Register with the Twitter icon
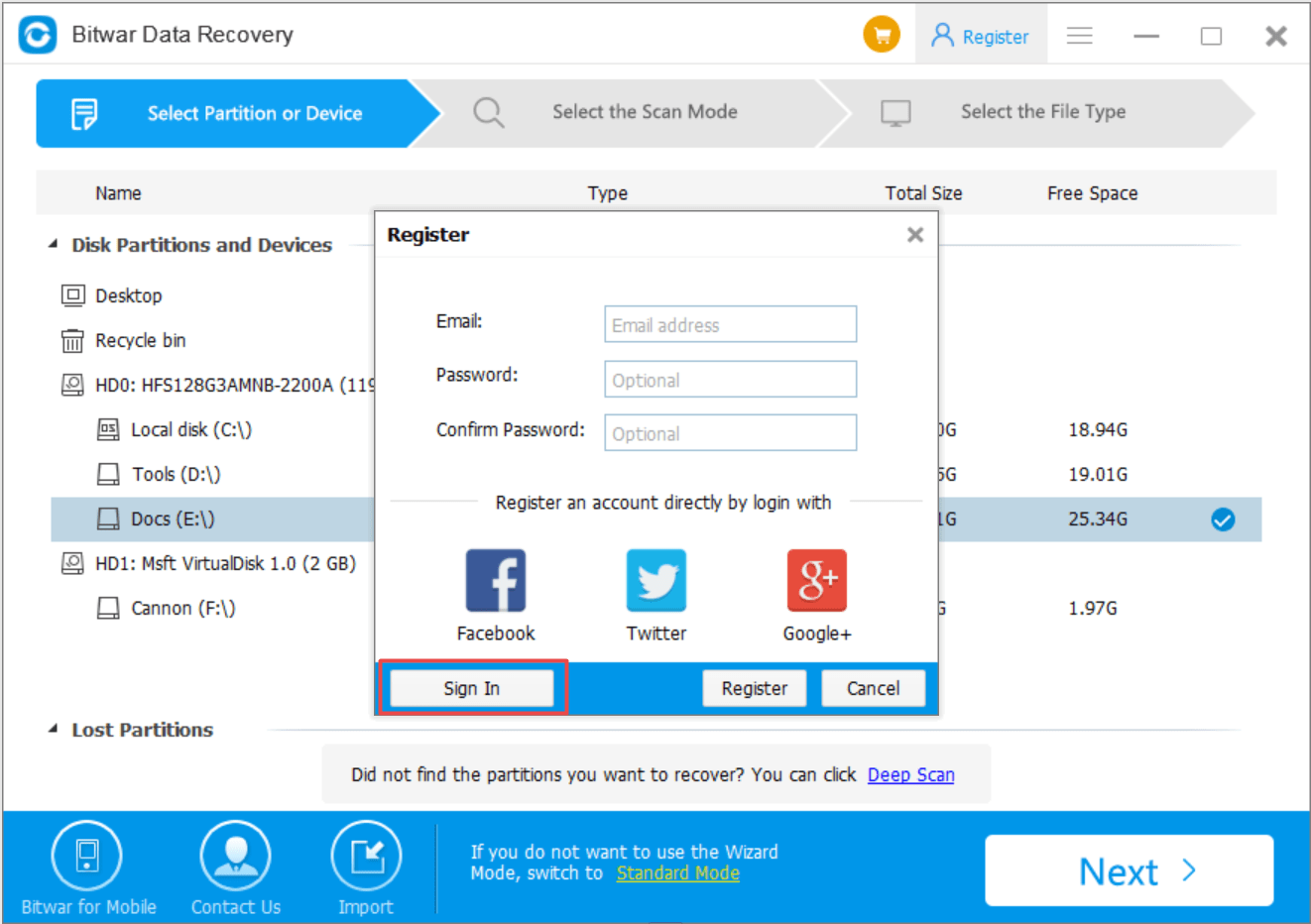This screenshot has height=924, width=1311. 656,581
